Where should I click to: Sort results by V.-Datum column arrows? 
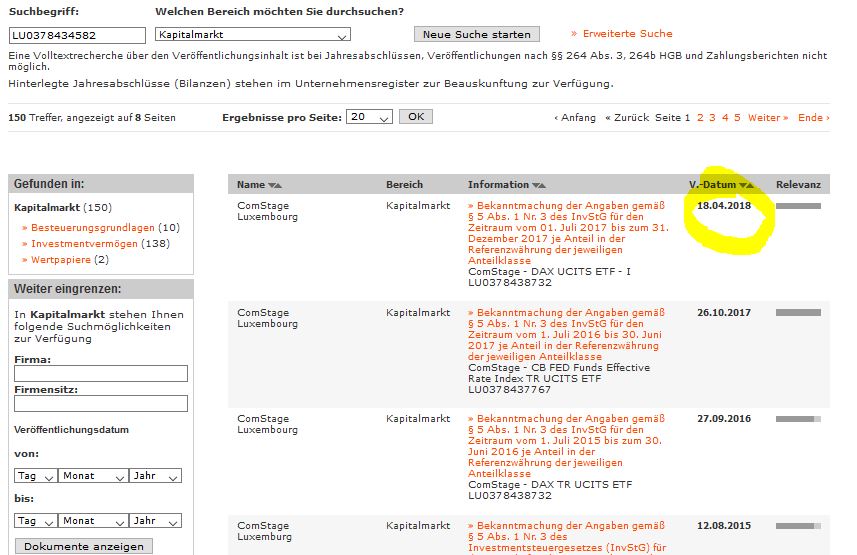coord(747,185)
